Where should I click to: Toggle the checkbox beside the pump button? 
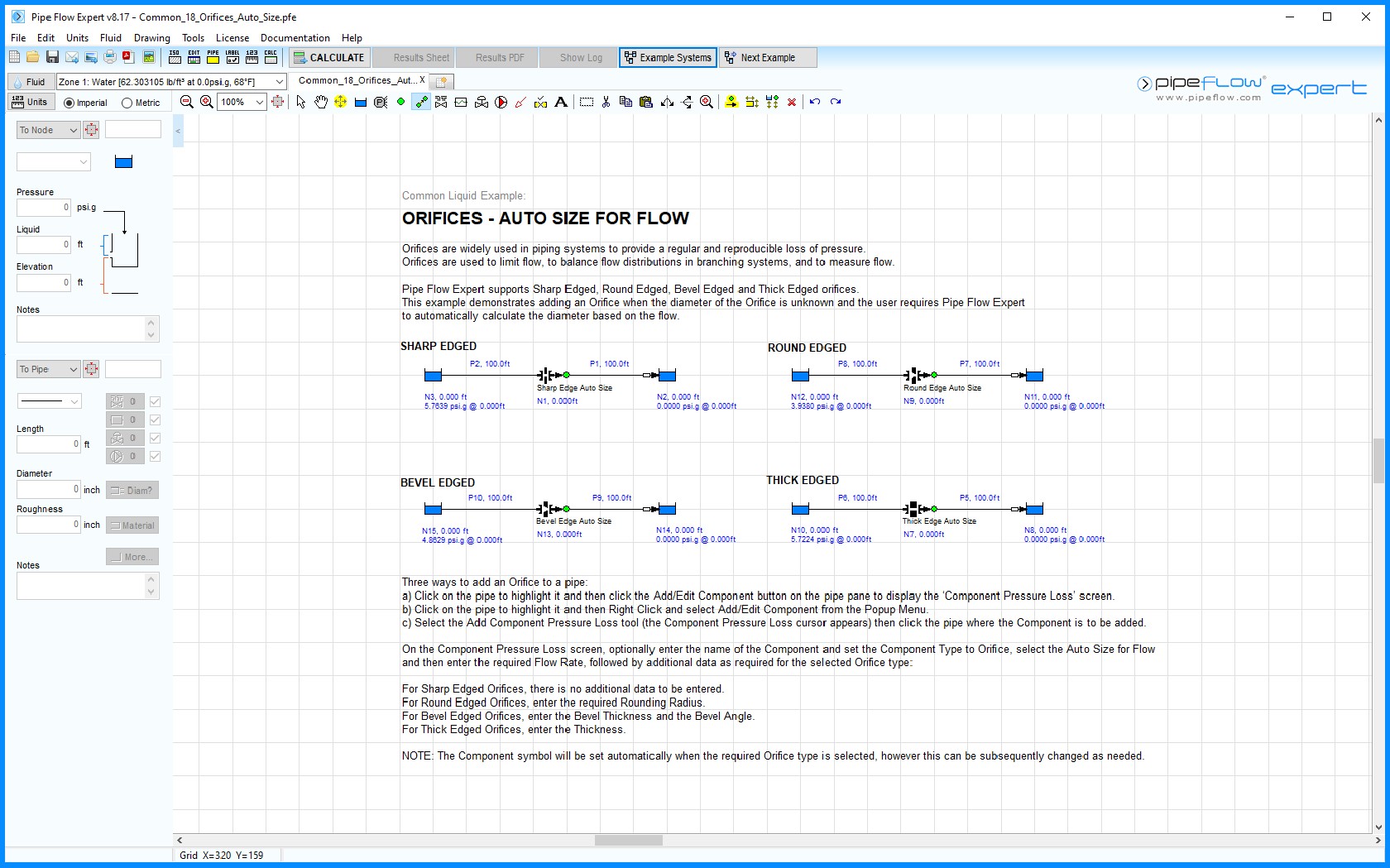coord(155,456)
